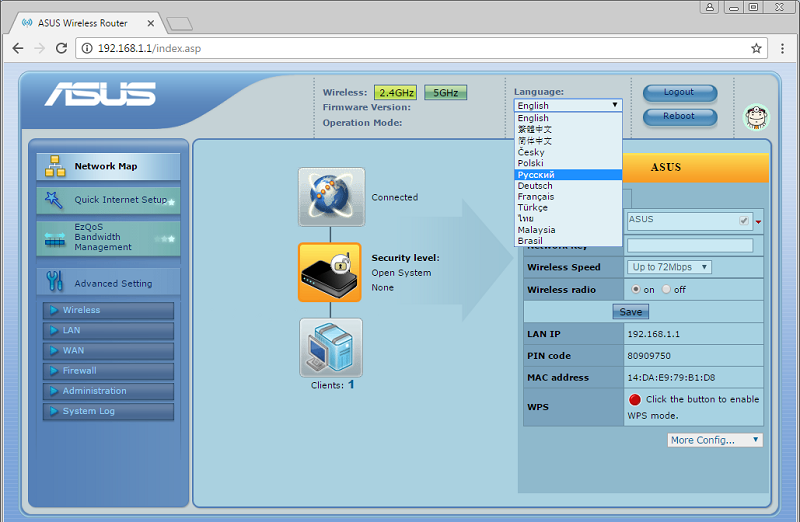Click the browser back arrow
Image resolution: width=800 pixels, height=522 pixels.
tap(18, 48)
